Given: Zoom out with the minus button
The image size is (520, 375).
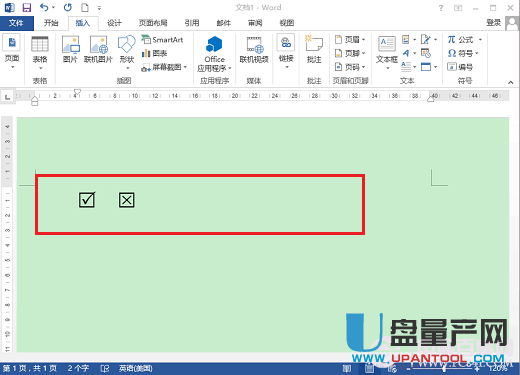Looking at the screenshot, I should [408, 369].
